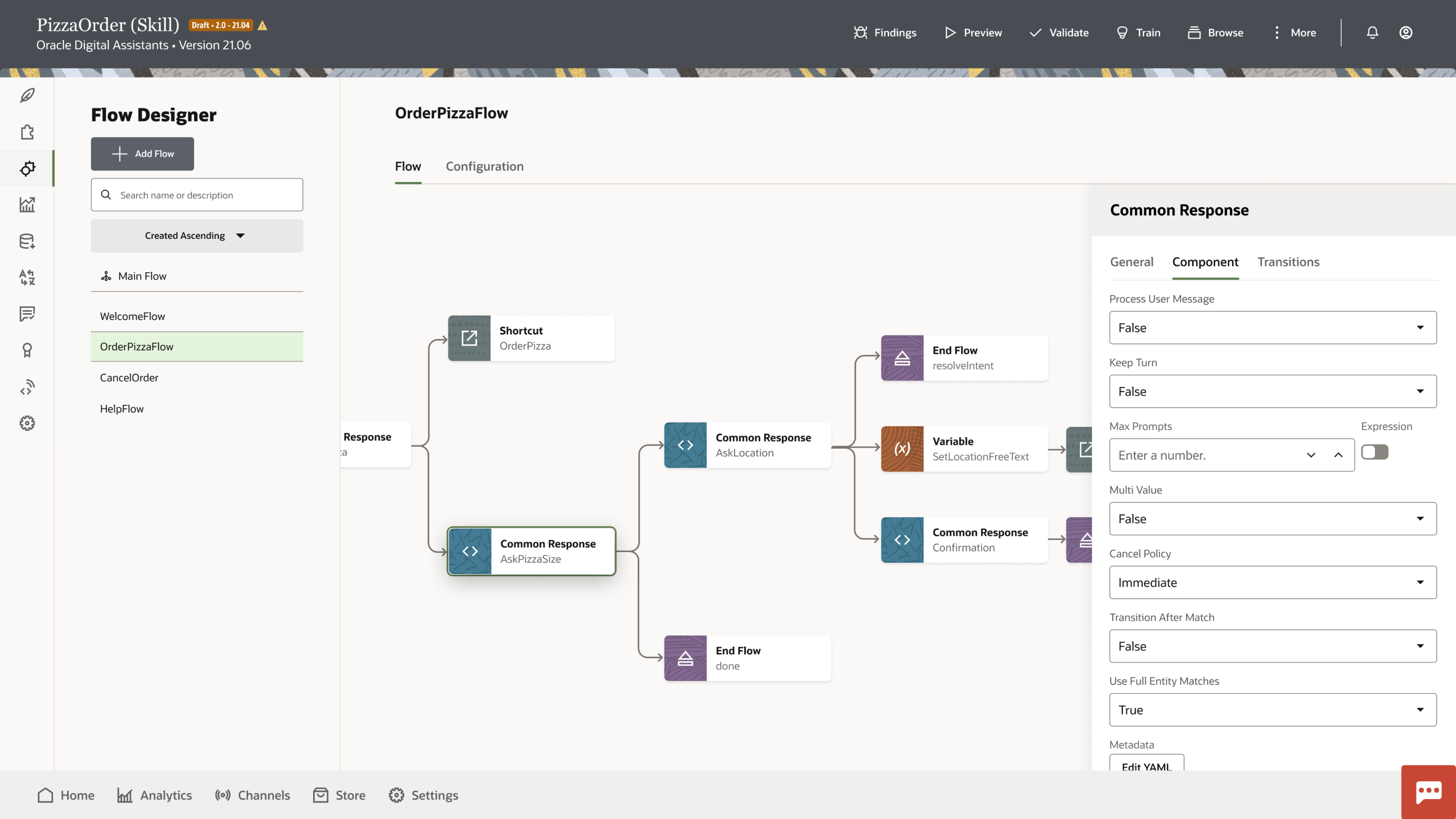This screenshot has height=819, width=1456.
Task: Open the Use Full Entity Matches dropdown
Action: point(1273,710)
